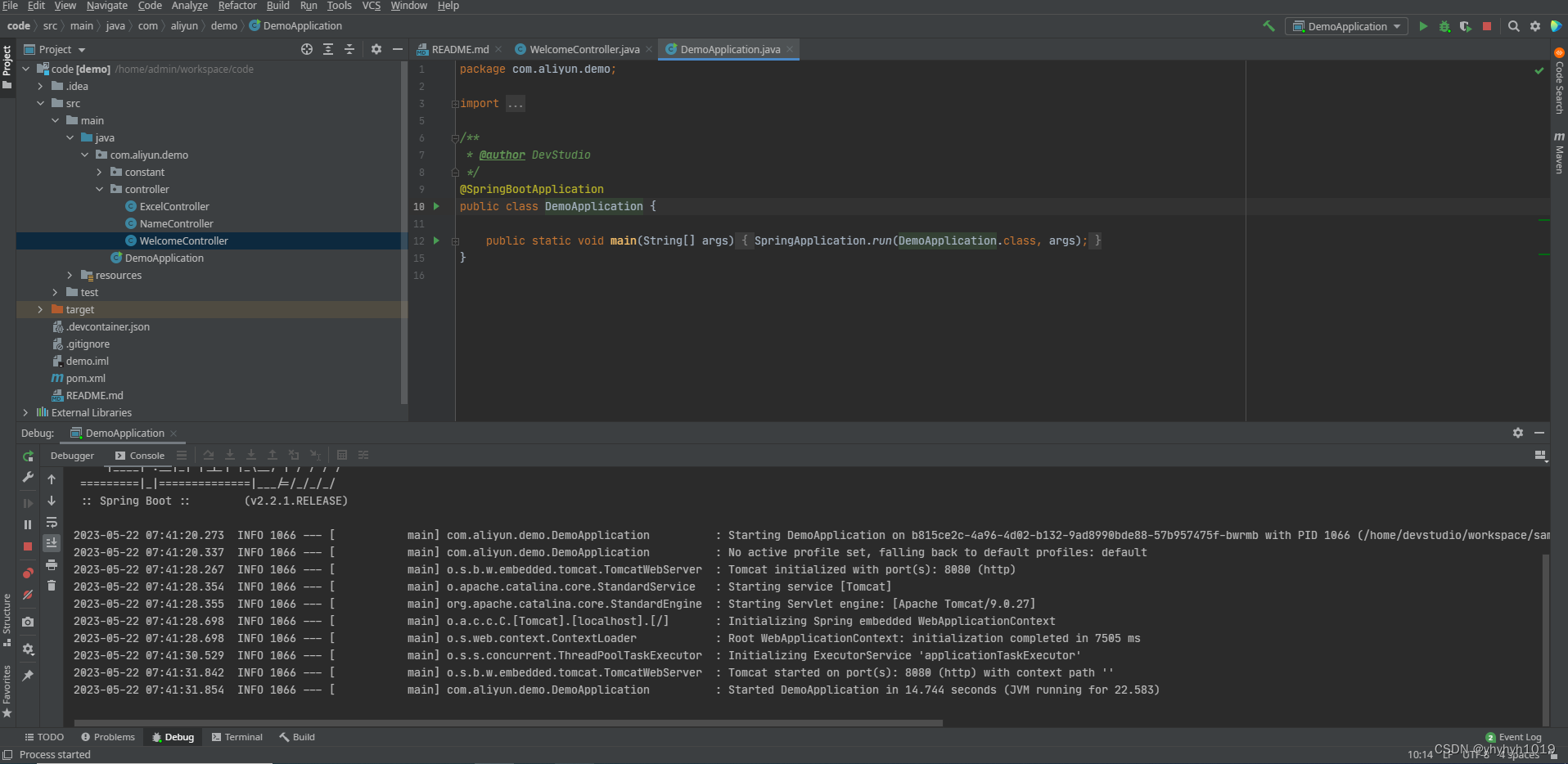Switch to the WelcomeController.java tab
Image resolution: width=1568 pixels, height=764 pixels.
pos(583,49)
